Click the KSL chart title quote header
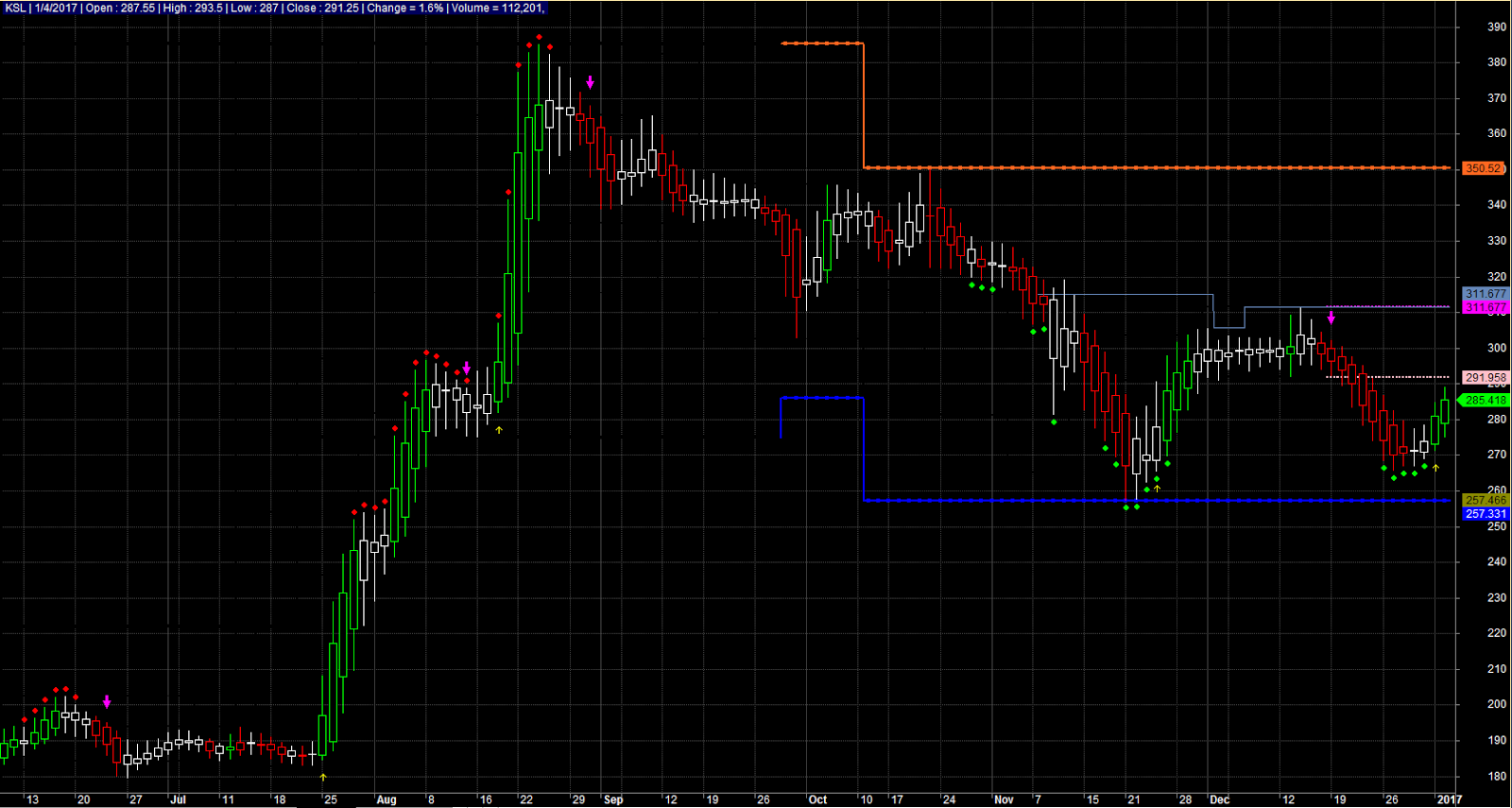Screen dimensions: 1512x808 [x=275, y=8]
